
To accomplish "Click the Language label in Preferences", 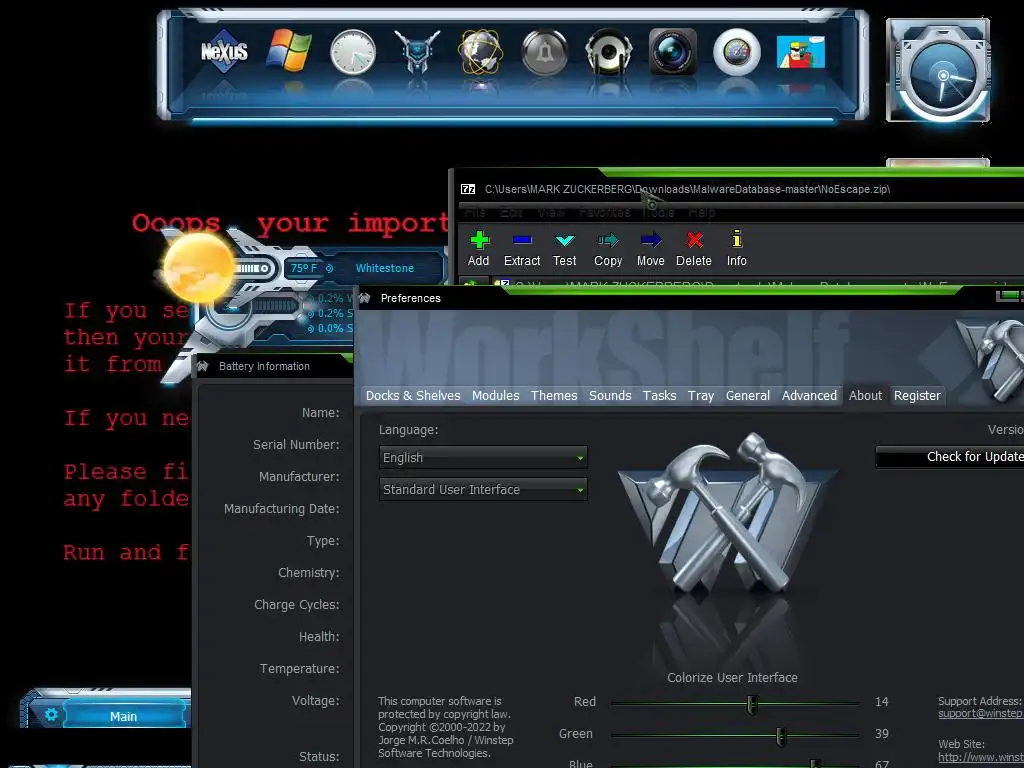I will point(408,430).
